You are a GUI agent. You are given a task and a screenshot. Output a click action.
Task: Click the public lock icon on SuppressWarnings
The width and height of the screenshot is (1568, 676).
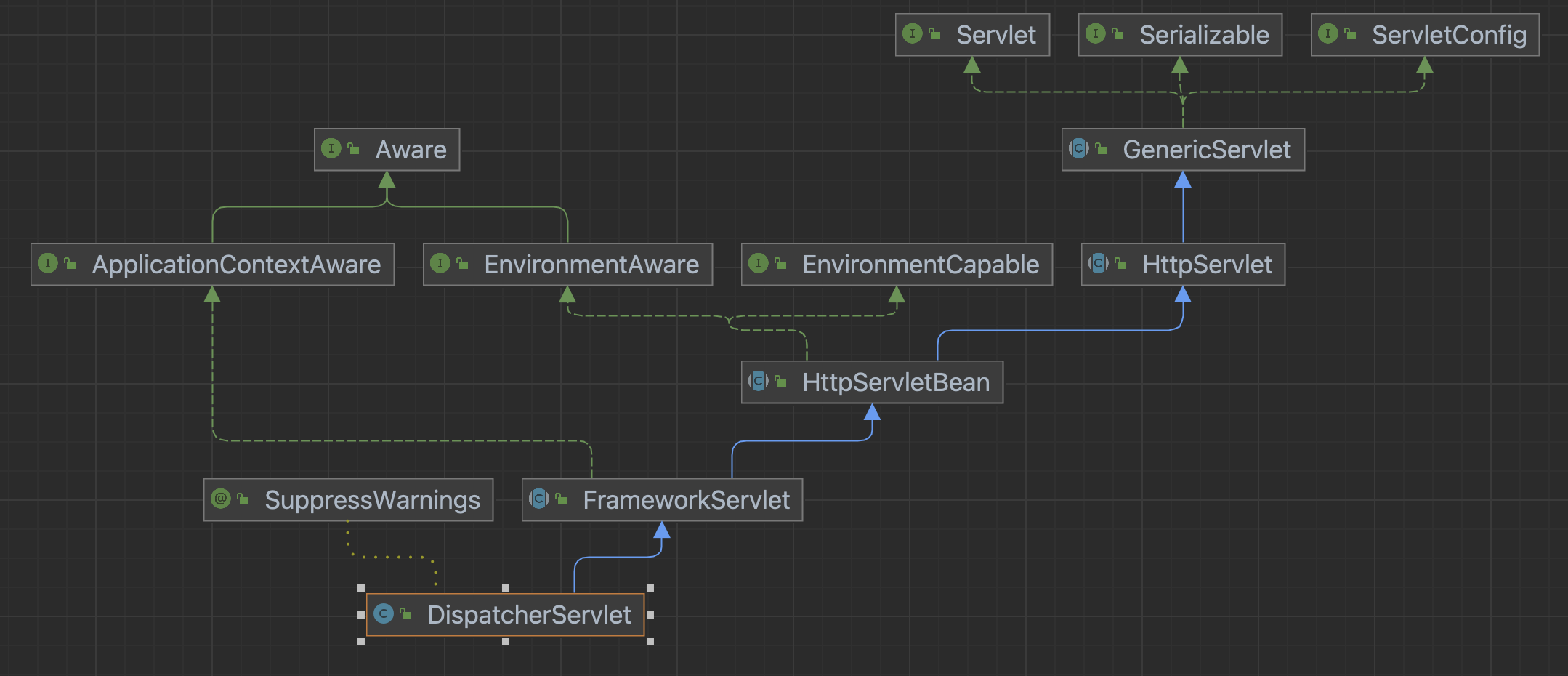(243, 499)
